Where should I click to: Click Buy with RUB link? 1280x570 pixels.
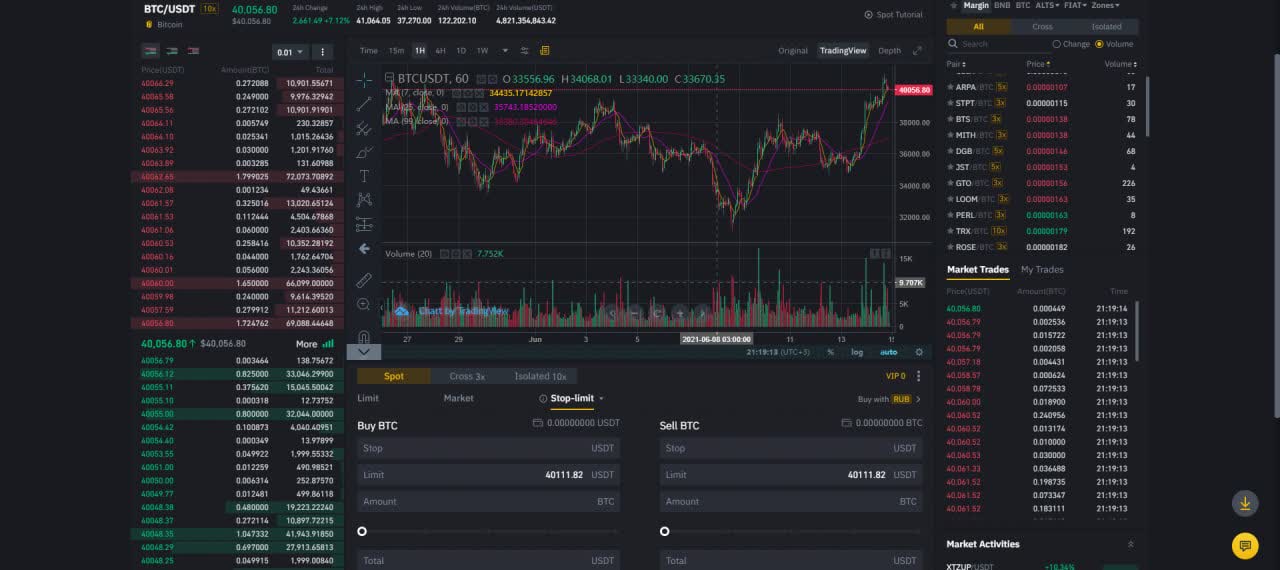pos(890,399)
